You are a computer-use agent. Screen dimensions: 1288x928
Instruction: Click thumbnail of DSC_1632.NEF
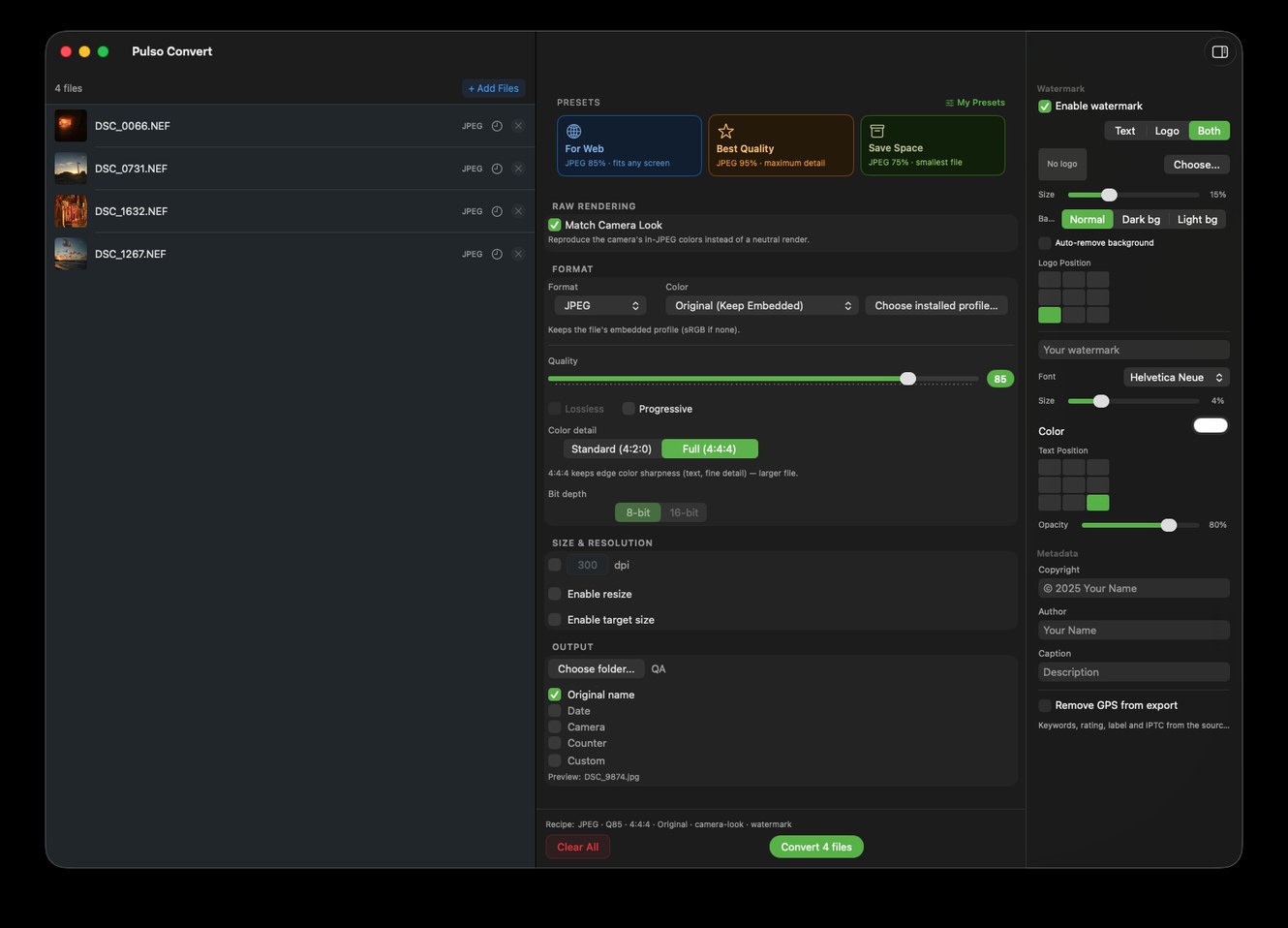(x=71, y=211)
